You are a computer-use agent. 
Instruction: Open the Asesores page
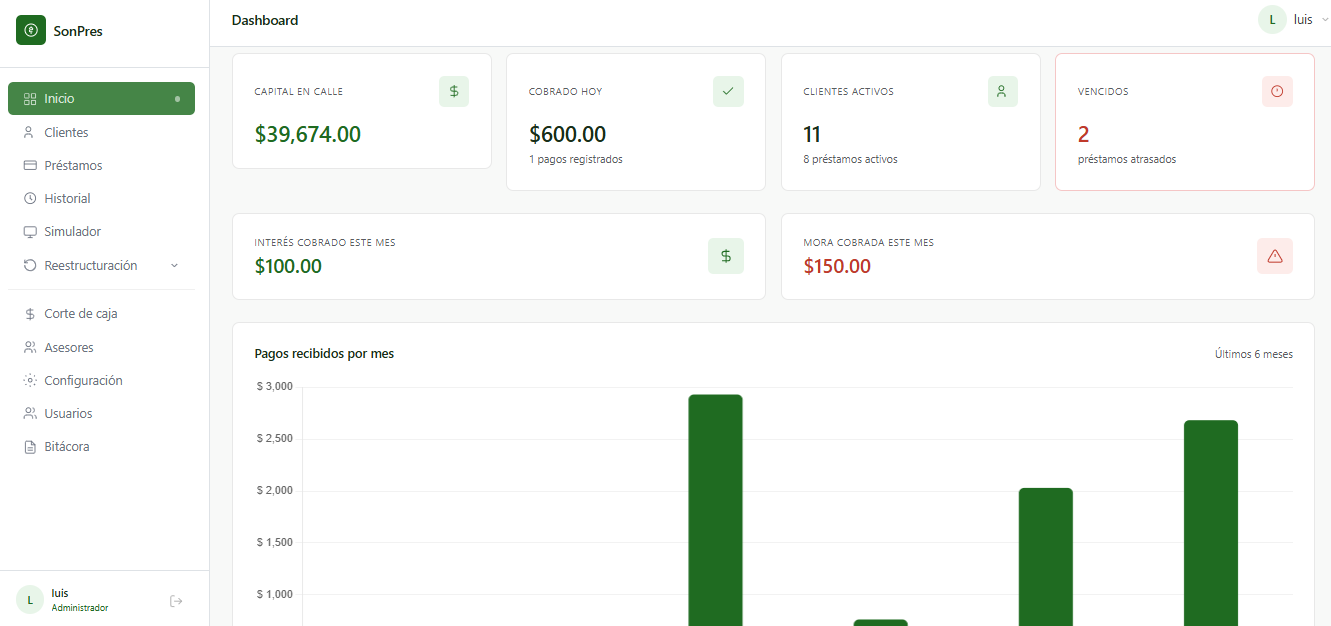coord(101,347)
